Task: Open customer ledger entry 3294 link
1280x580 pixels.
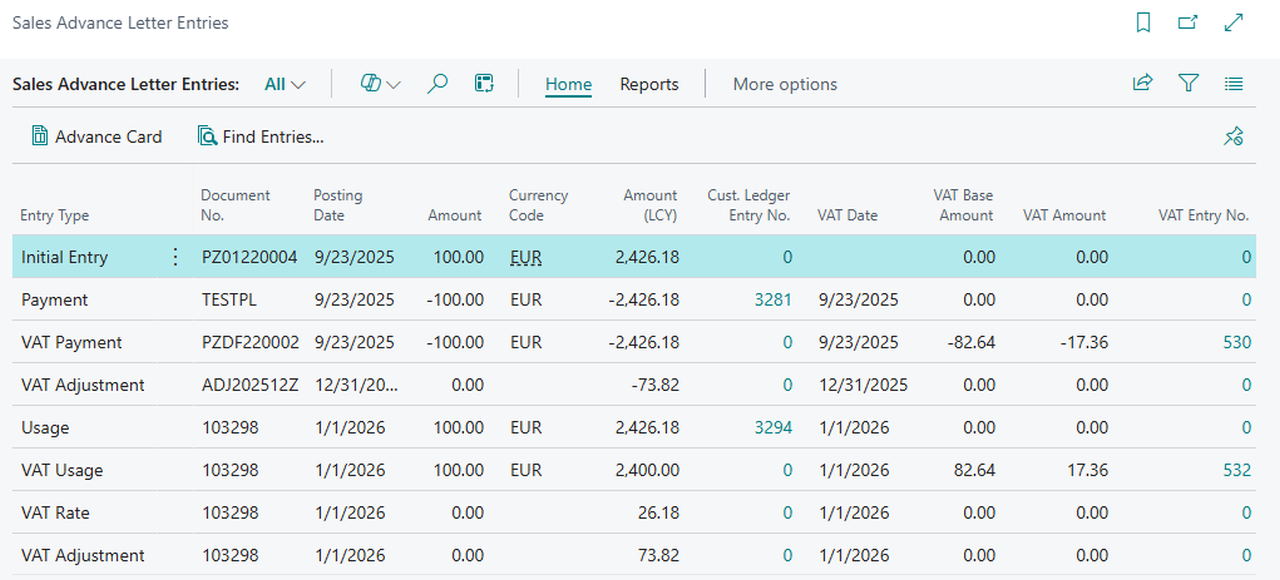Action: (773, 428)
